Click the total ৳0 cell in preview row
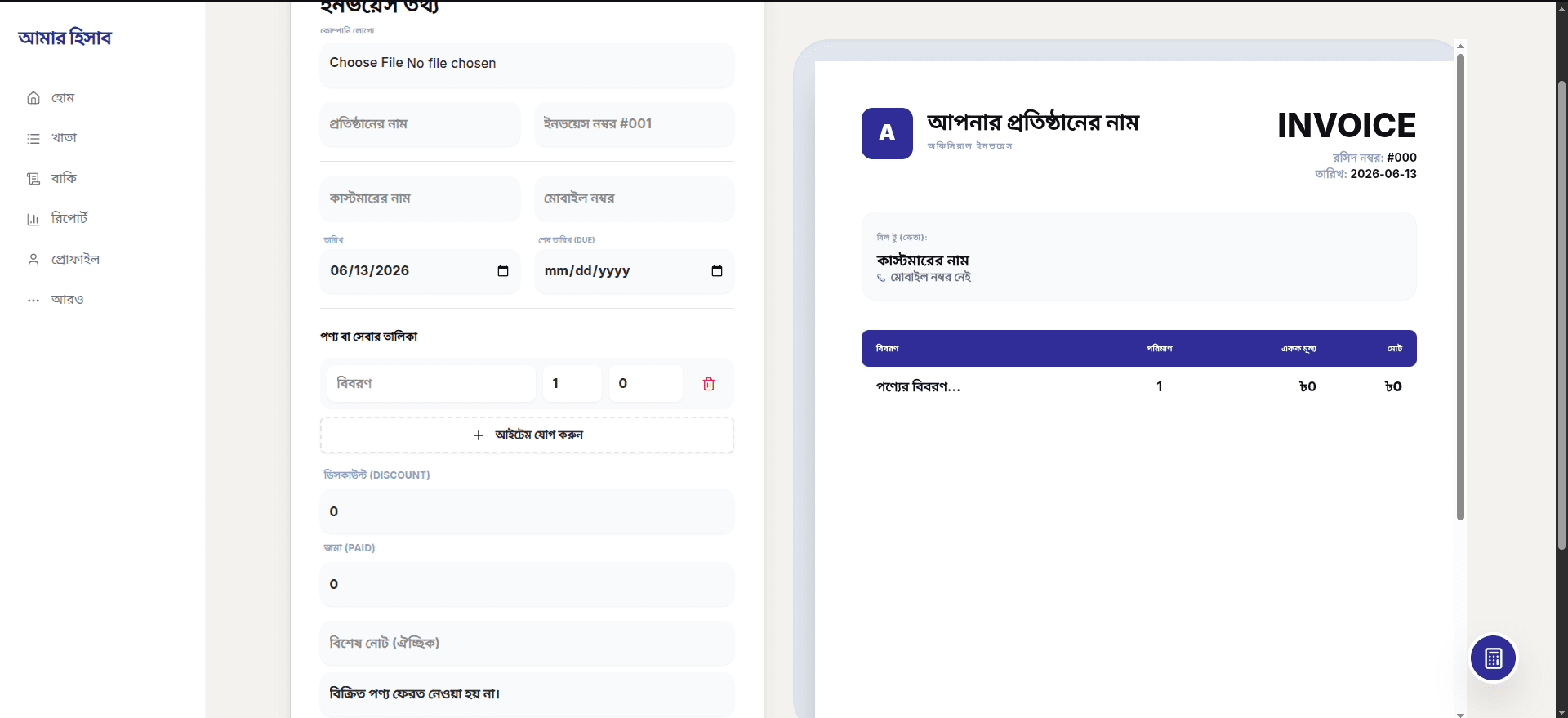Viewport: 1568px width, 718px height. tap(1393, 387)
